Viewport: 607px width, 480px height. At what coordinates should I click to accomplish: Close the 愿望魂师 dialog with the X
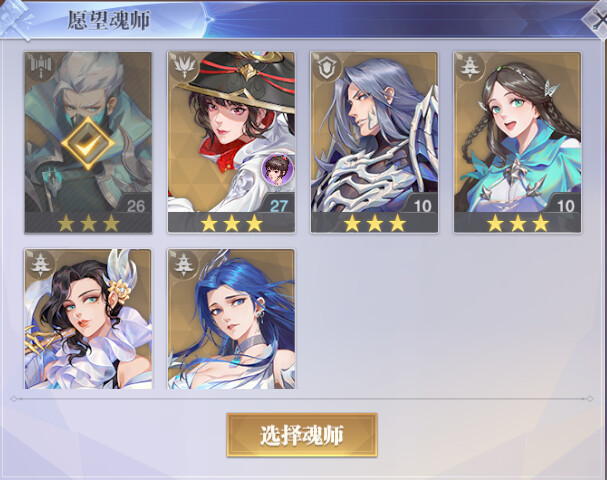(597, 18)
